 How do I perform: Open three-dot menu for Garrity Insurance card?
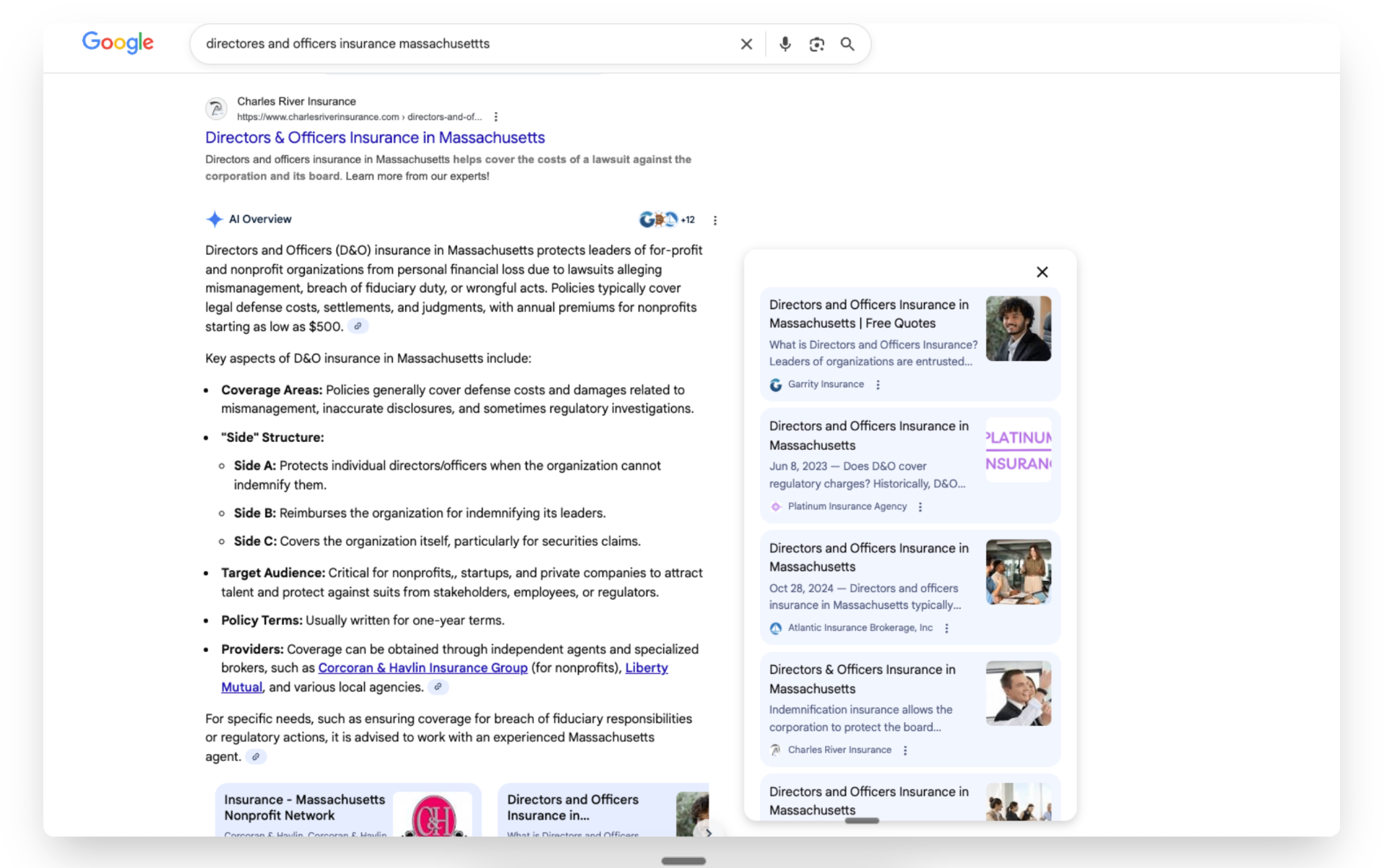[x=878, y=385]
